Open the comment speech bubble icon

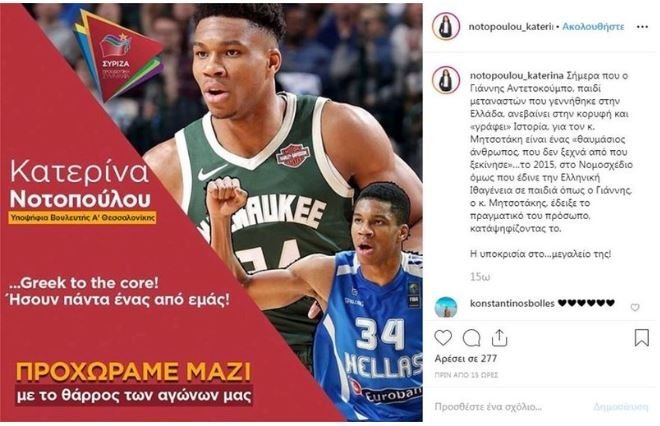click(471, 338)
